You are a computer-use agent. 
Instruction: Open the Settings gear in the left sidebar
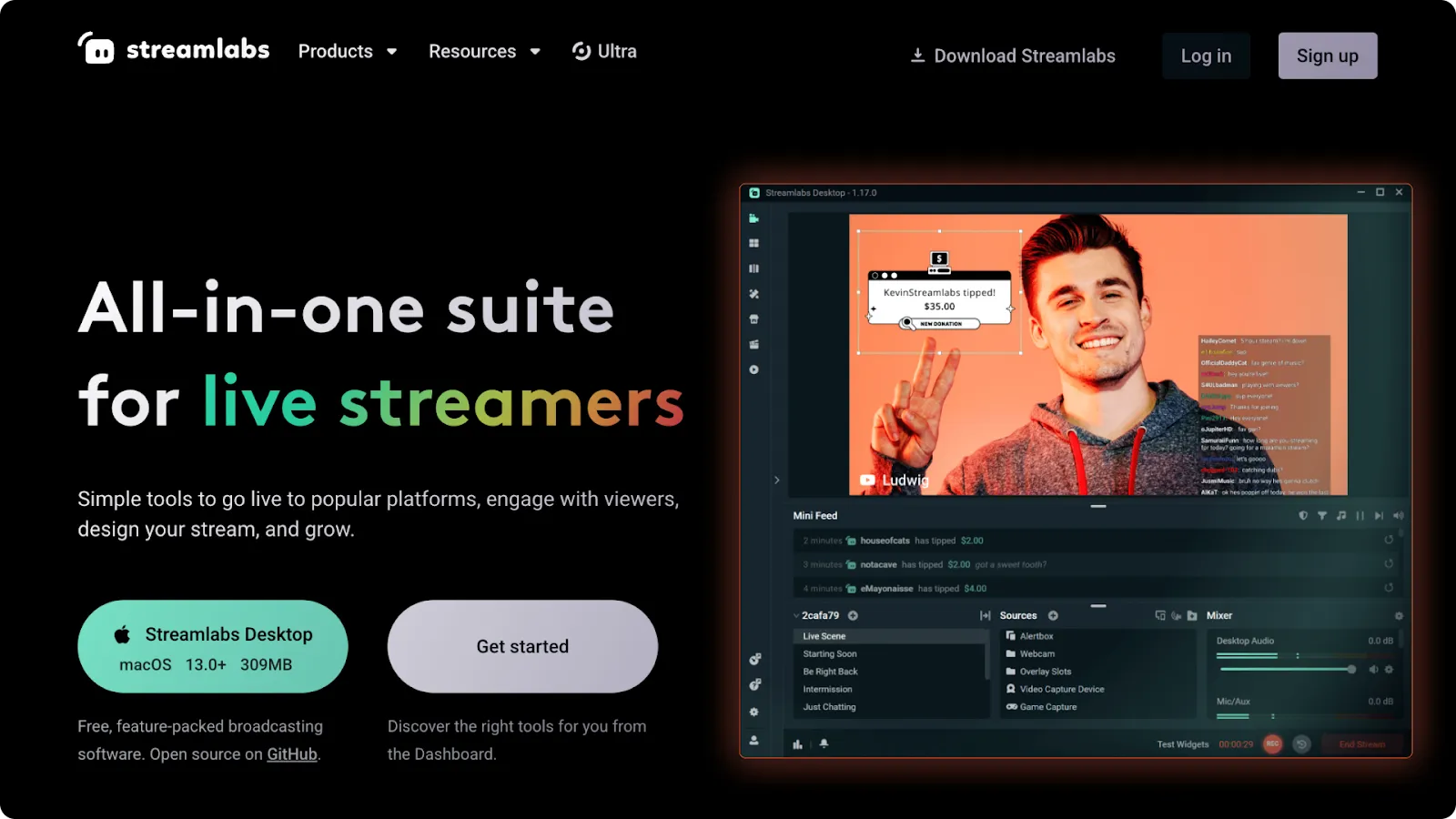tap(754, 712)
